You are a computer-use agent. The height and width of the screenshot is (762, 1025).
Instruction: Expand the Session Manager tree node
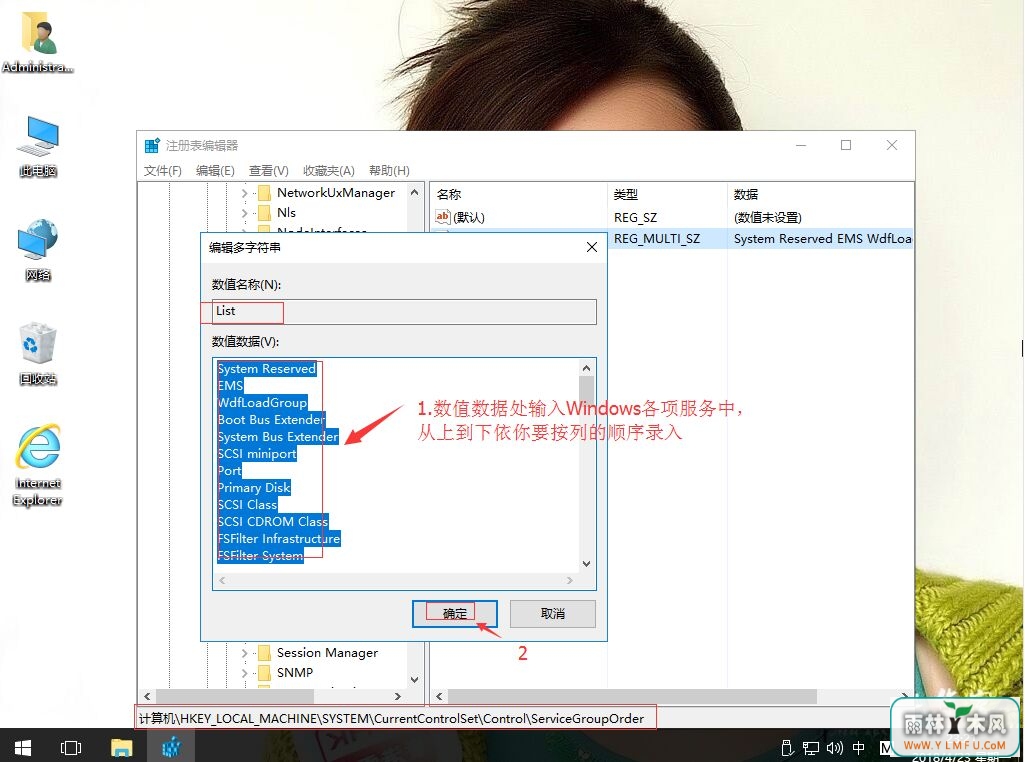(x=244, y=653)
